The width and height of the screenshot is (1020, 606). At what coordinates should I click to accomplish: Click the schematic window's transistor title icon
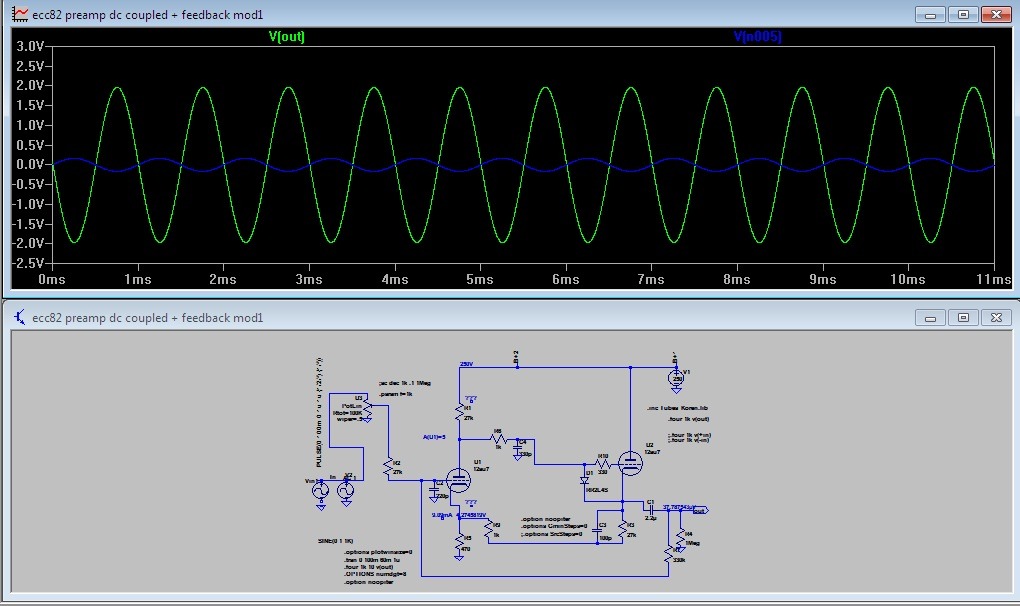[20, 317]
